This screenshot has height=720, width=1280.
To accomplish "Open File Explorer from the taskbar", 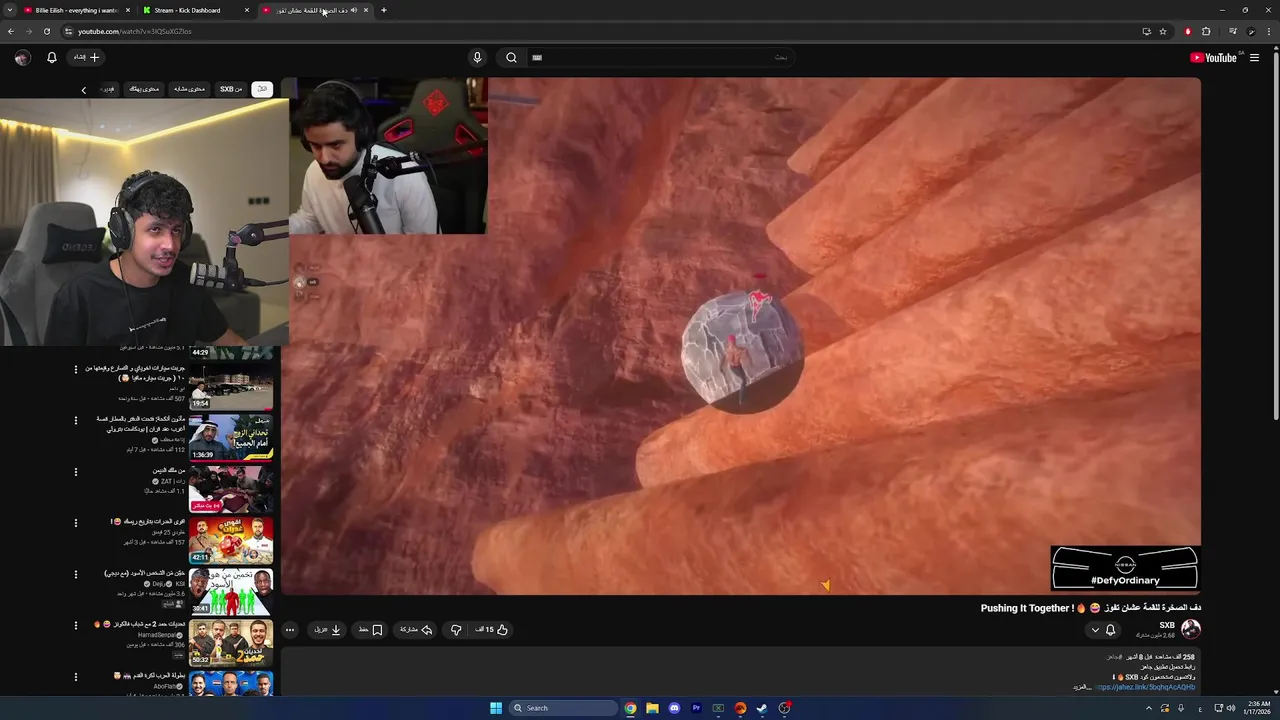I will [652, 708].
